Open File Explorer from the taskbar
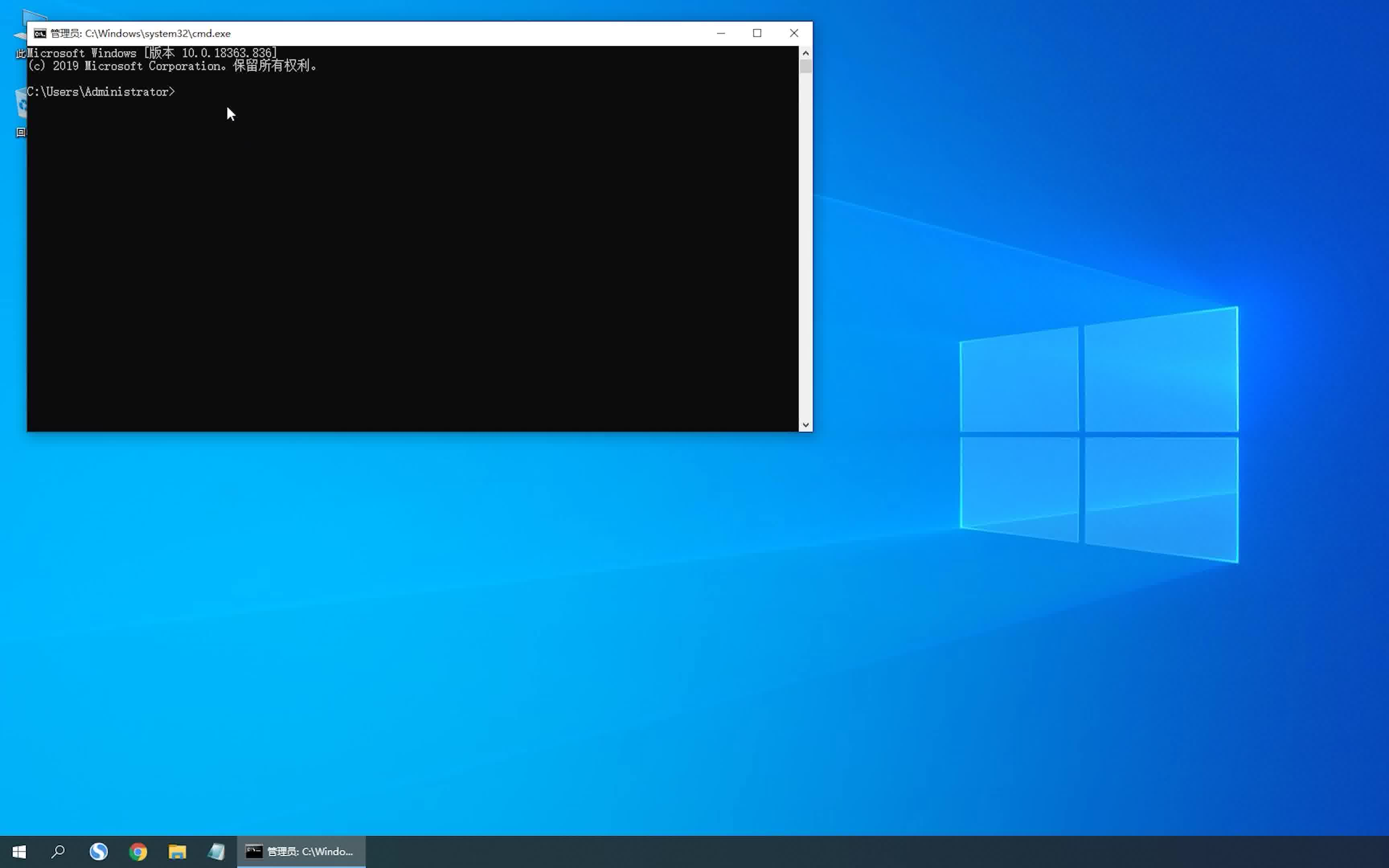Image resolution: width=1389 pixels, height=868 pixels. click(x=177, y=852)
